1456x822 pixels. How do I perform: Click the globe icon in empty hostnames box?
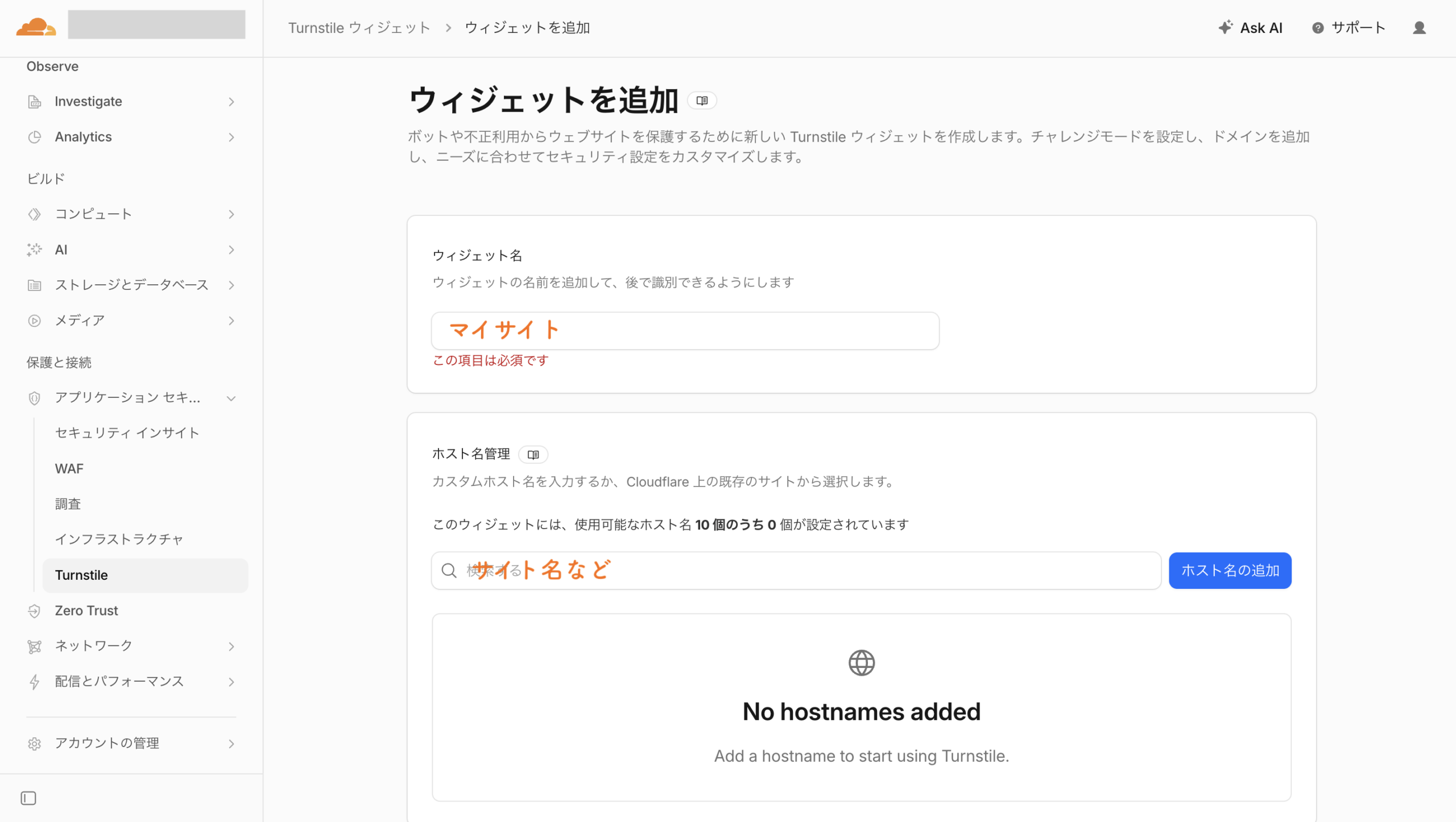[861, 663]
